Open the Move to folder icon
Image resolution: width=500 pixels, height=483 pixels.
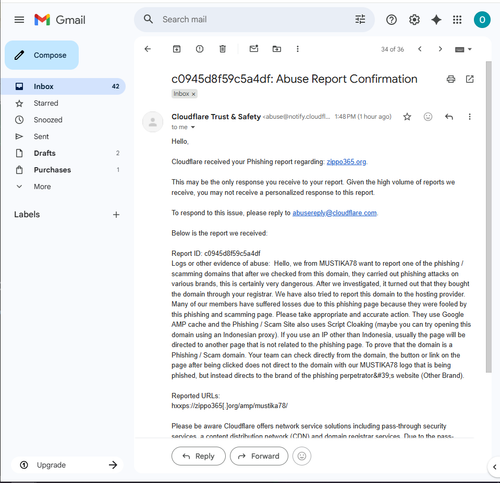(277, 49)
